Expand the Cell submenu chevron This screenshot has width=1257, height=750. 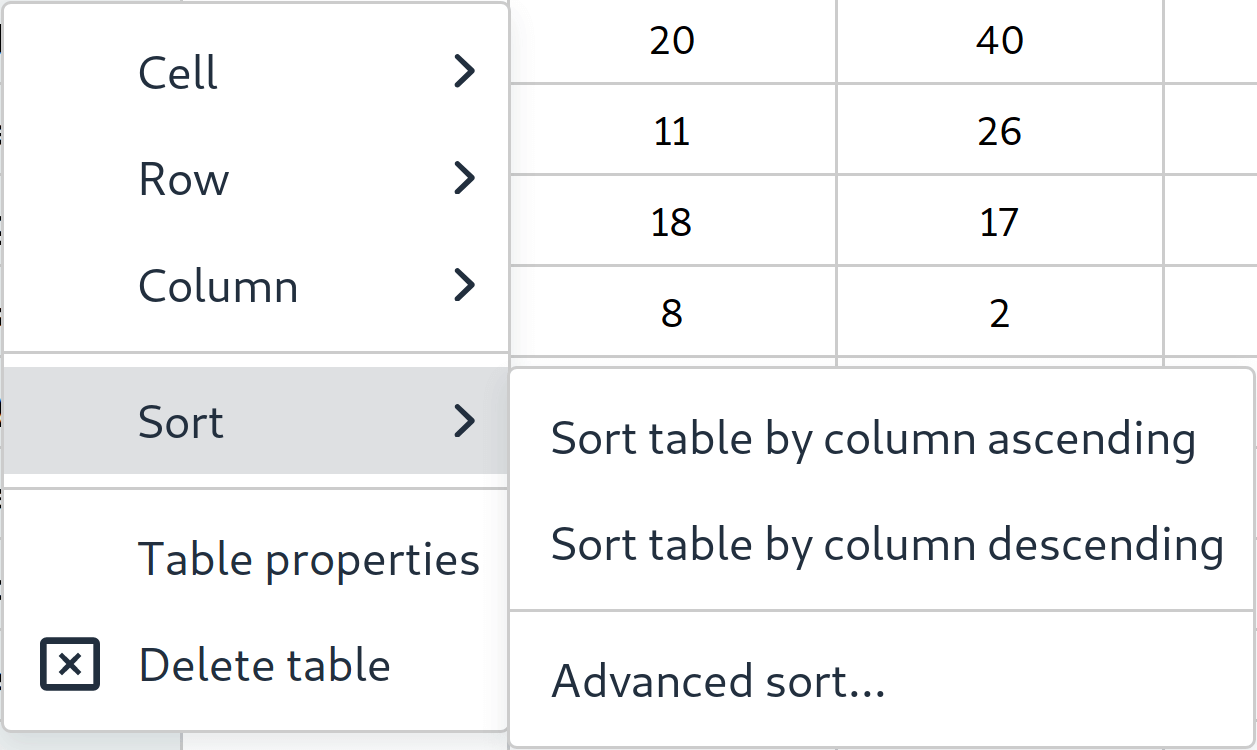462,71
